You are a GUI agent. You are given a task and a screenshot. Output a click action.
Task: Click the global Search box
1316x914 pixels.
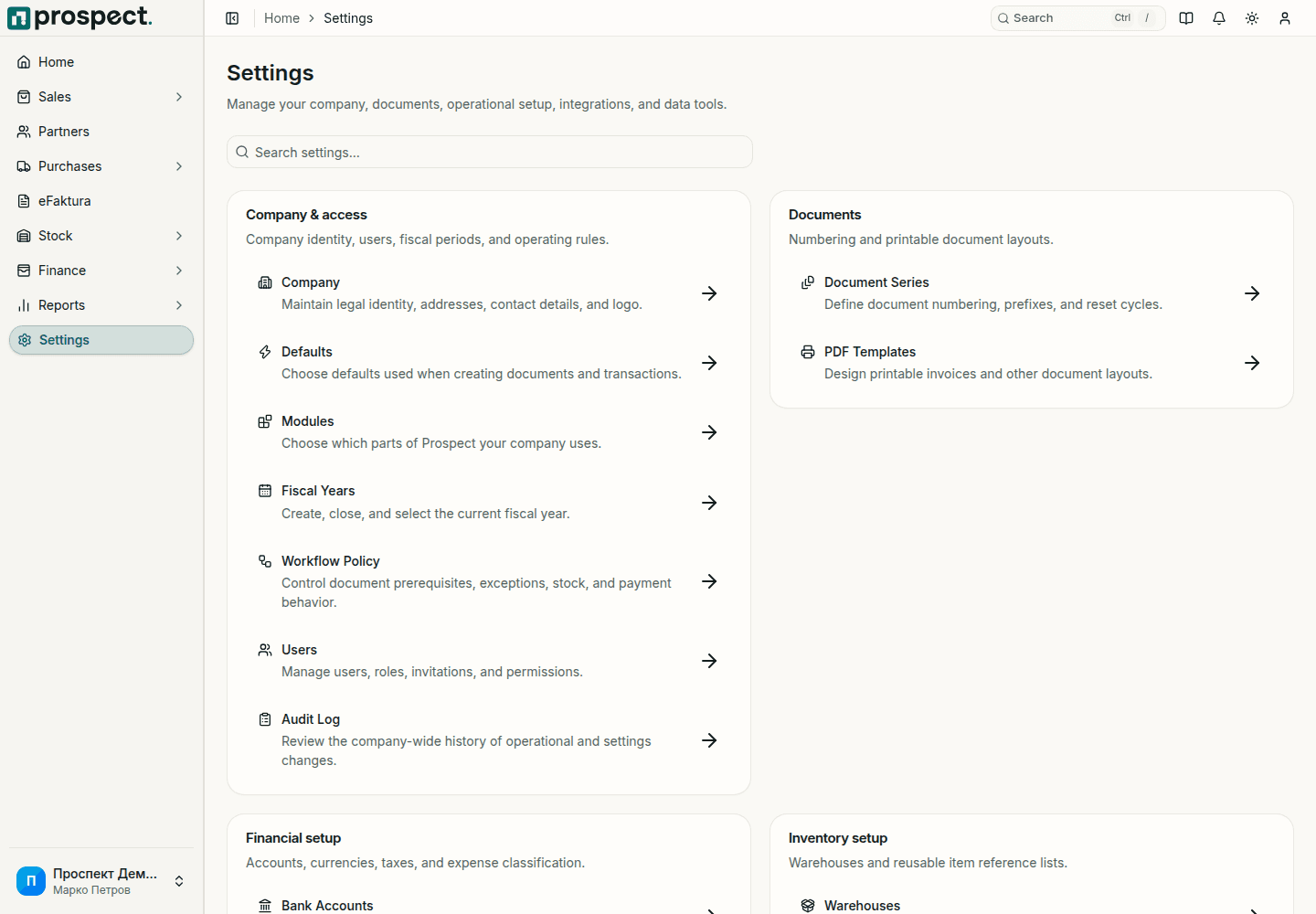point(1078,18)
